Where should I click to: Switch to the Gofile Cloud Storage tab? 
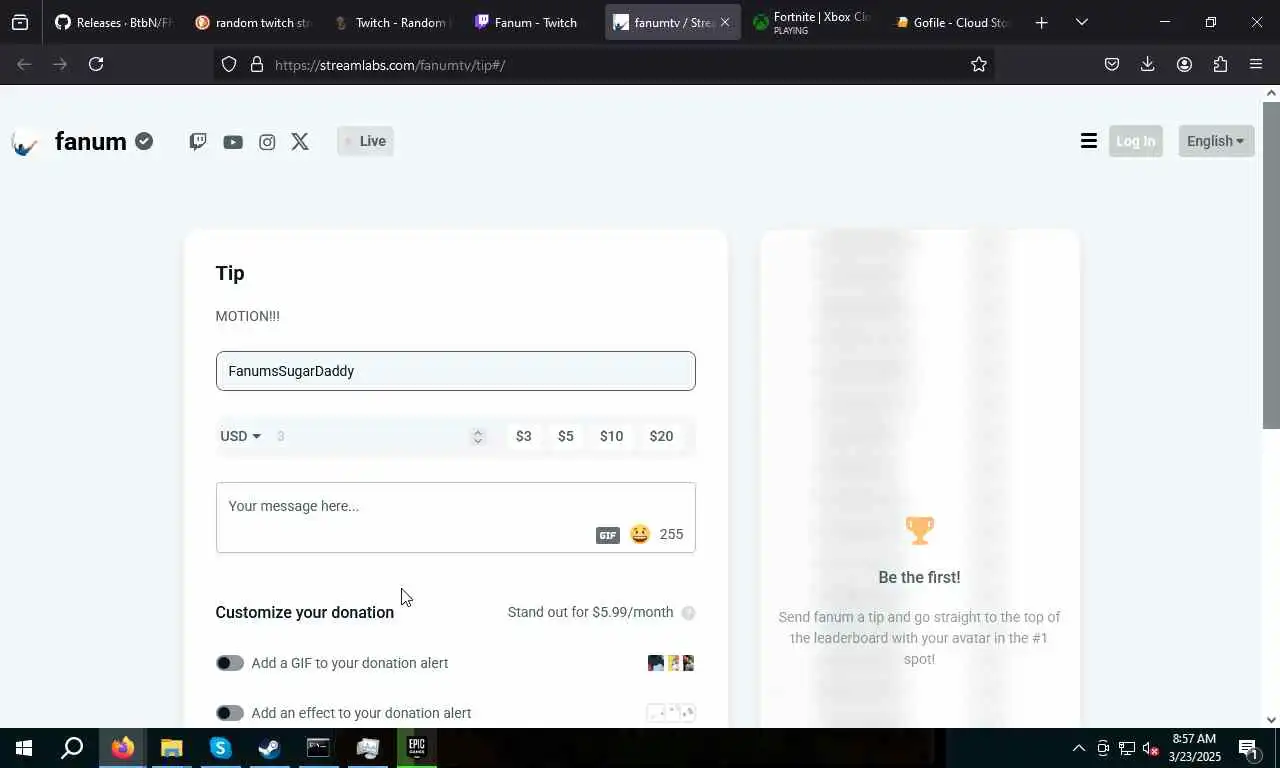952,22
